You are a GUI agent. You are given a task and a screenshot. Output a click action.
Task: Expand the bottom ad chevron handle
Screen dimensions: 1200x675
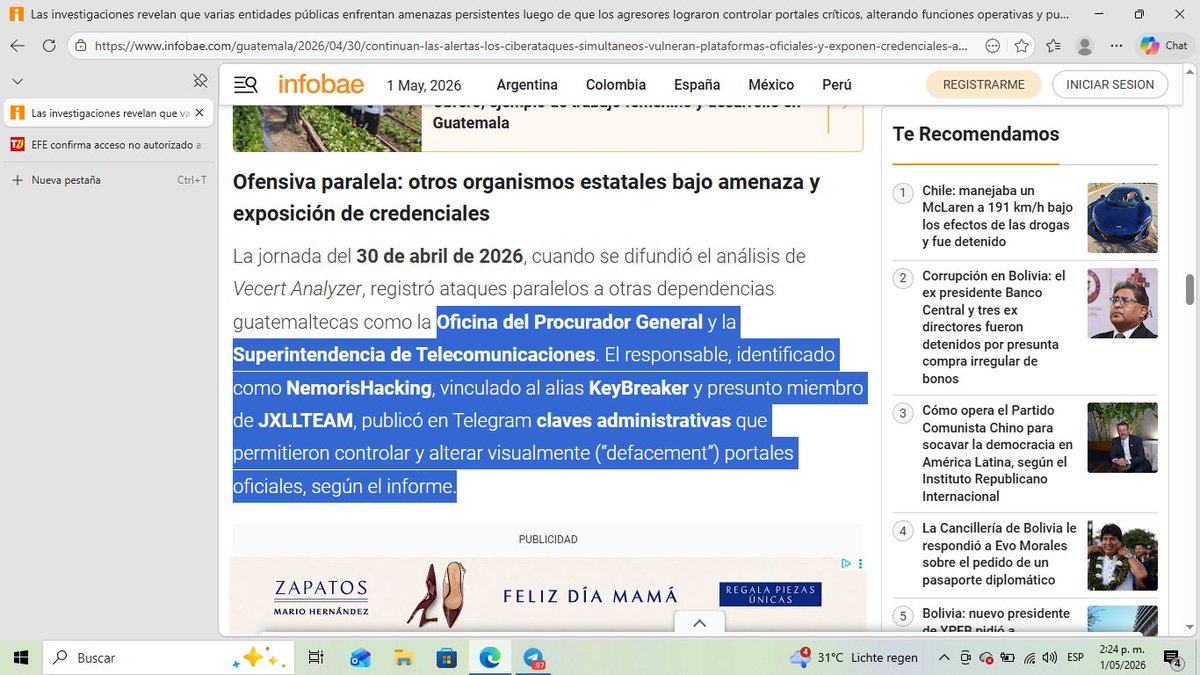700,623
